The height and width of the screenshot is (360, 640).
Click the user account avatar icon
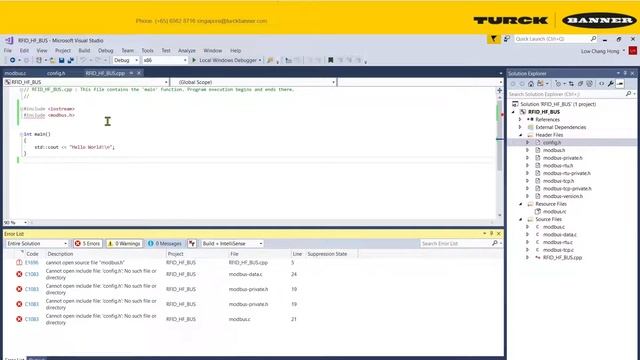coord(633,51)
